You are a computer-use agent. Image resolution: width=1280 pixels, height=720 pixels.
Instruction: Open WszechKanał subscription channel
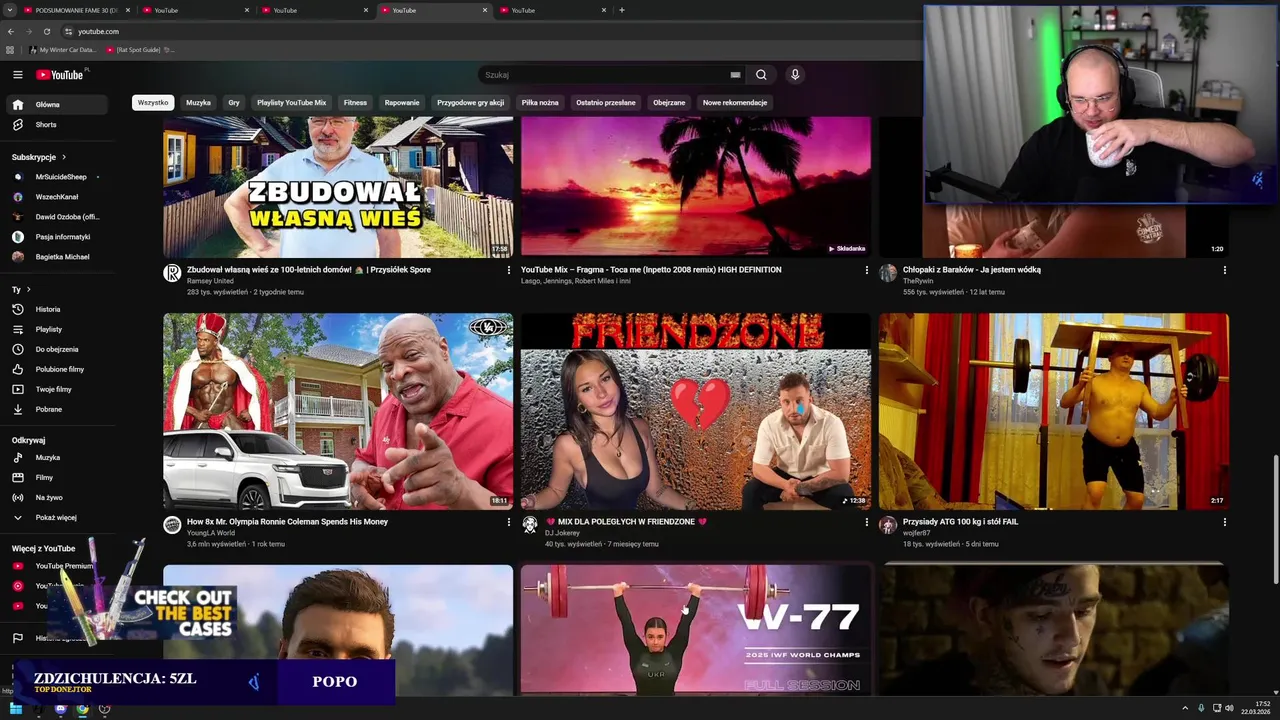click(x=60, y=197)
